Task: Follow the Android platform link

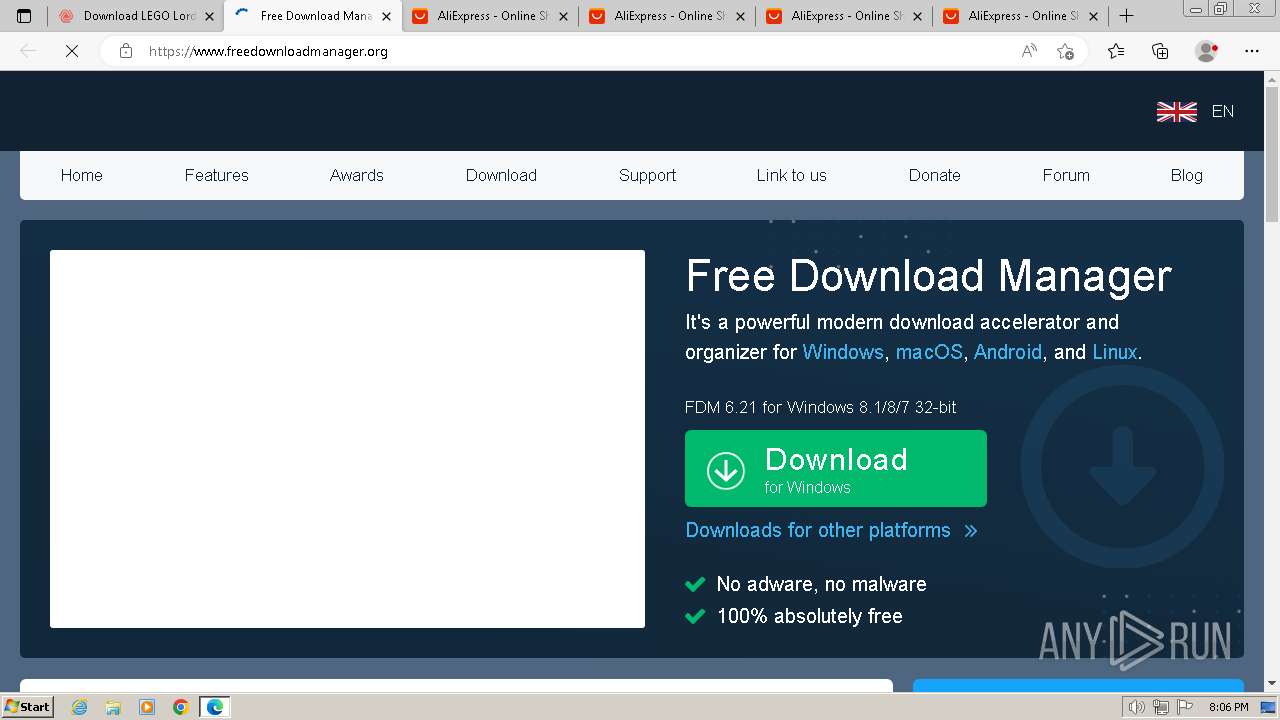Action: click(x=1008, y=352)
